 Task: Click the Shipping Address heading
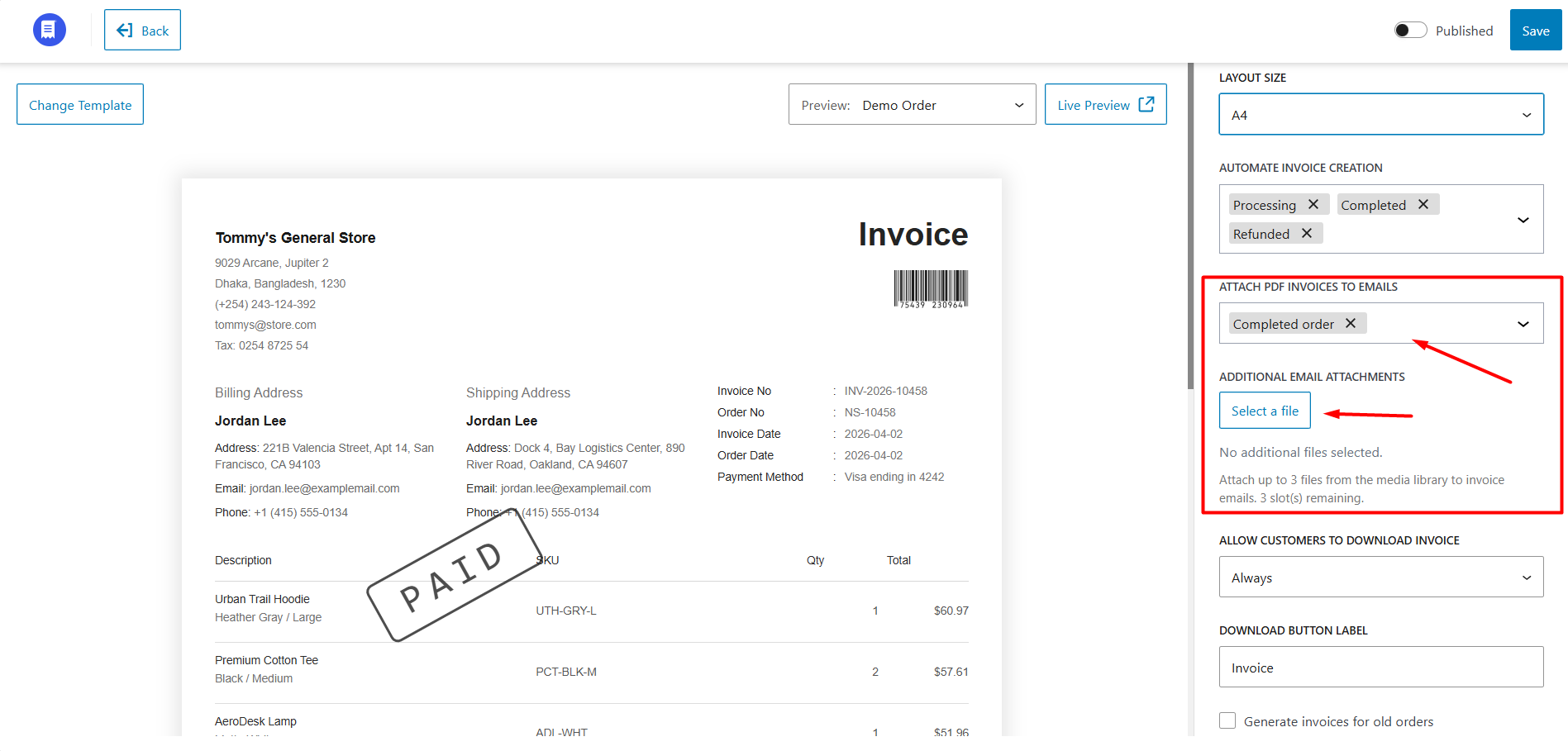tap(518, 392)
